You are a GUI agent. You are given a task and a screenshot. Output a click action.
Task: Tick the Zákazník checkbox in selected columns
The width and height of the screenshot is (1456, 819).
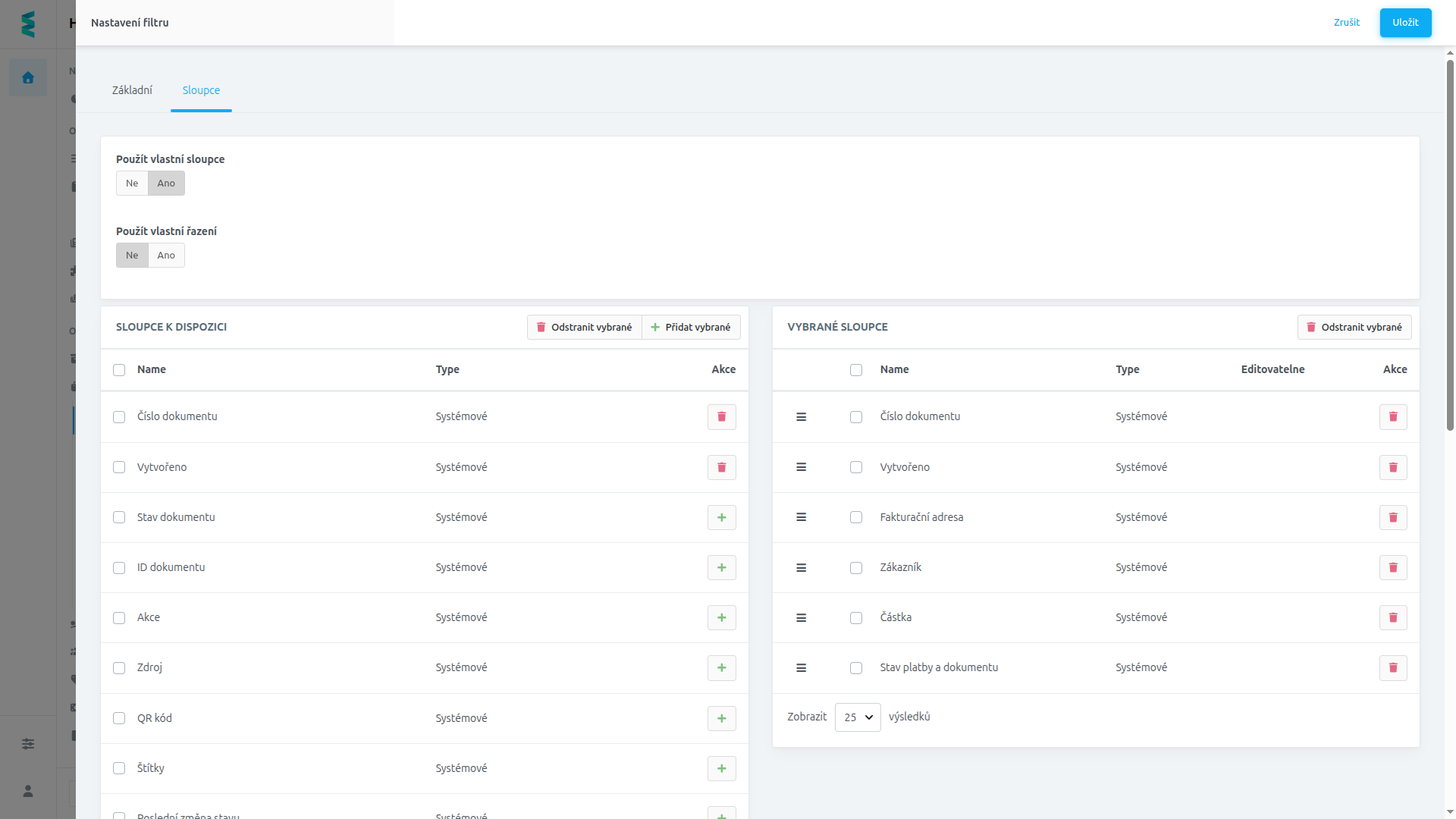point(856,568)
